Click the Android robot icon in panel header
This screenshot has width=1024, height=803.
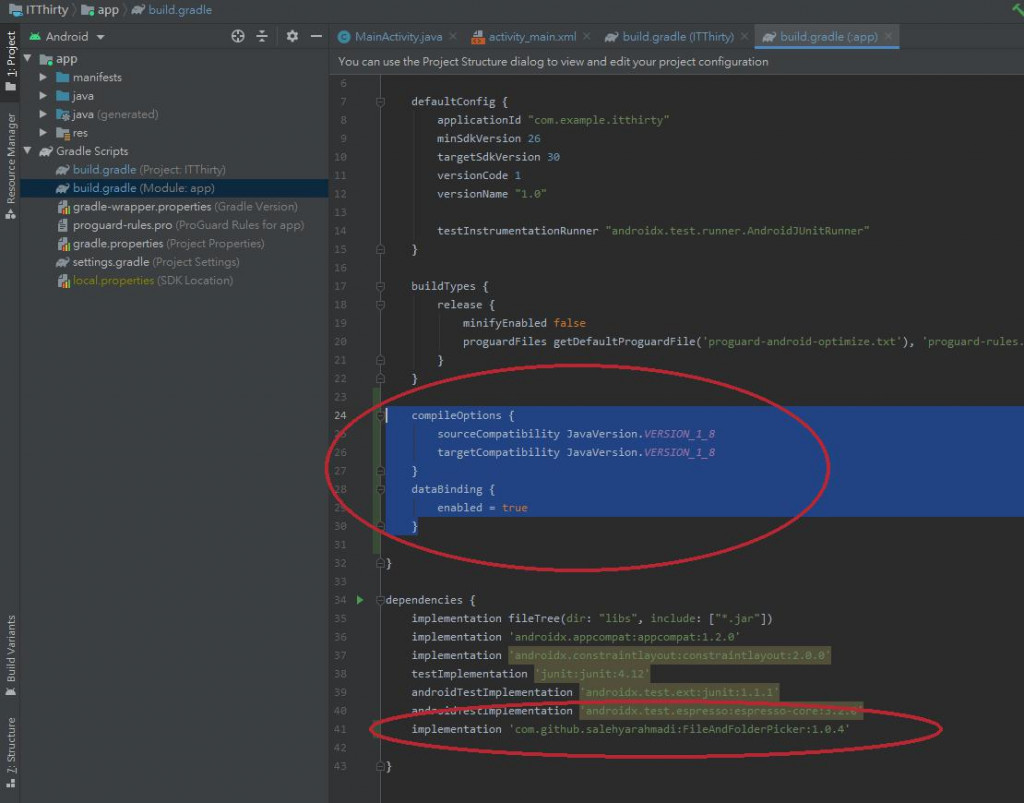[35, 37]
